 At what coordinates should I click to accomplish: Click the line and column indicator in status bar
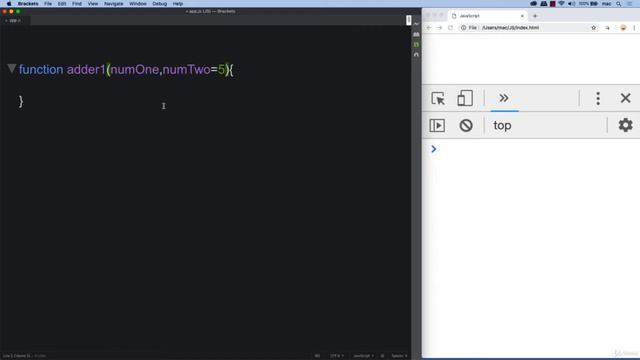tap(17, 356)
